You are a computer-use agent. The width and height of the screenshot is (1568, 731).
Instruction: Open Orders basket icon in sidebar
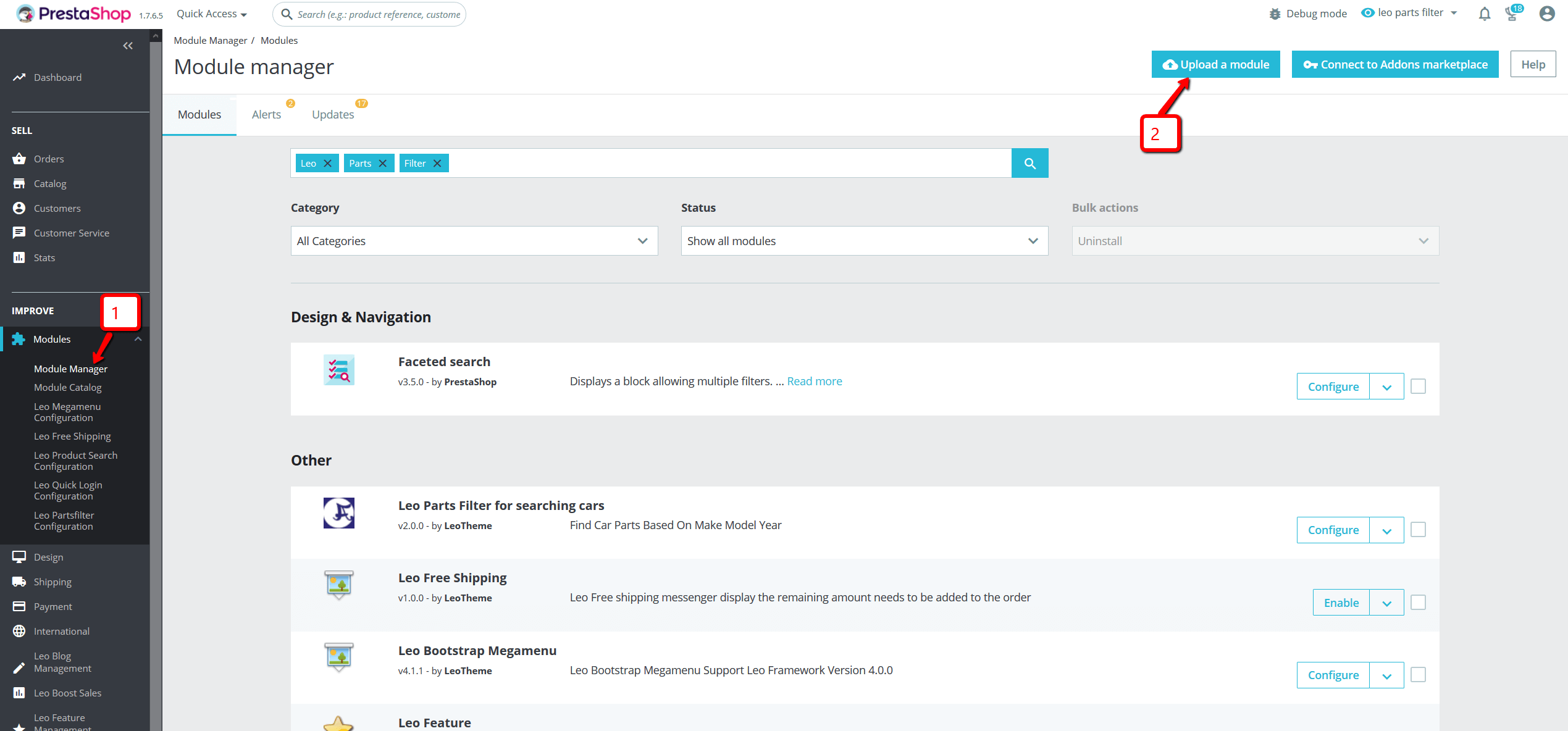(x=19, y=159)
